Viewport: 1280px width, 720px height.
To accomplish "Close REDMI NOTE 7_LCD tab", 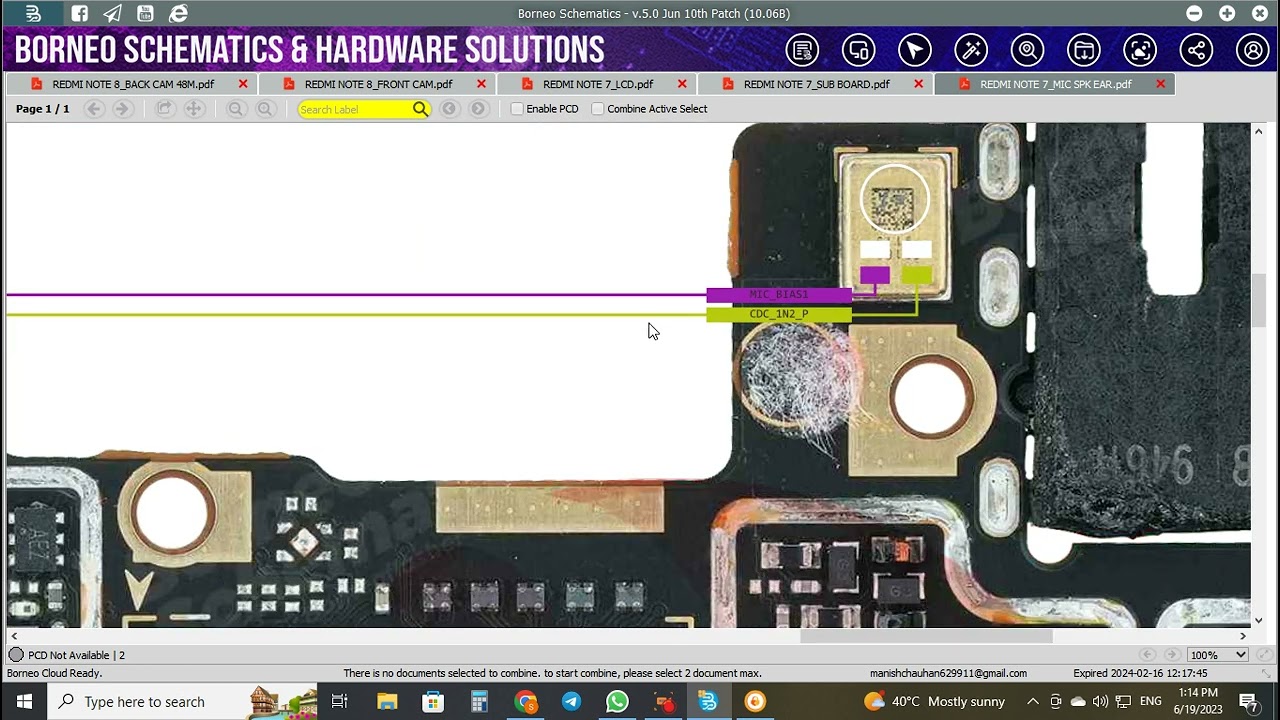I will pos(682,84).
